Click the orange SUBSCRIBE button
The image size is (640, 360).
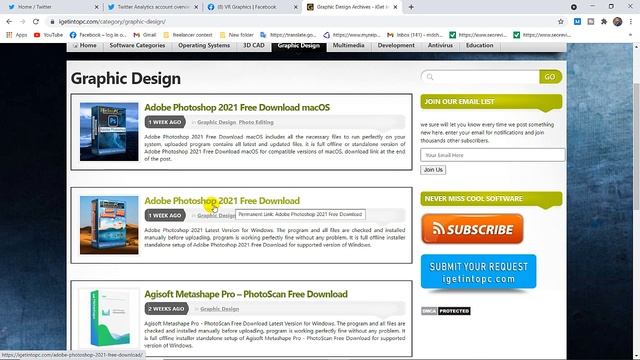tap(472, 229)
